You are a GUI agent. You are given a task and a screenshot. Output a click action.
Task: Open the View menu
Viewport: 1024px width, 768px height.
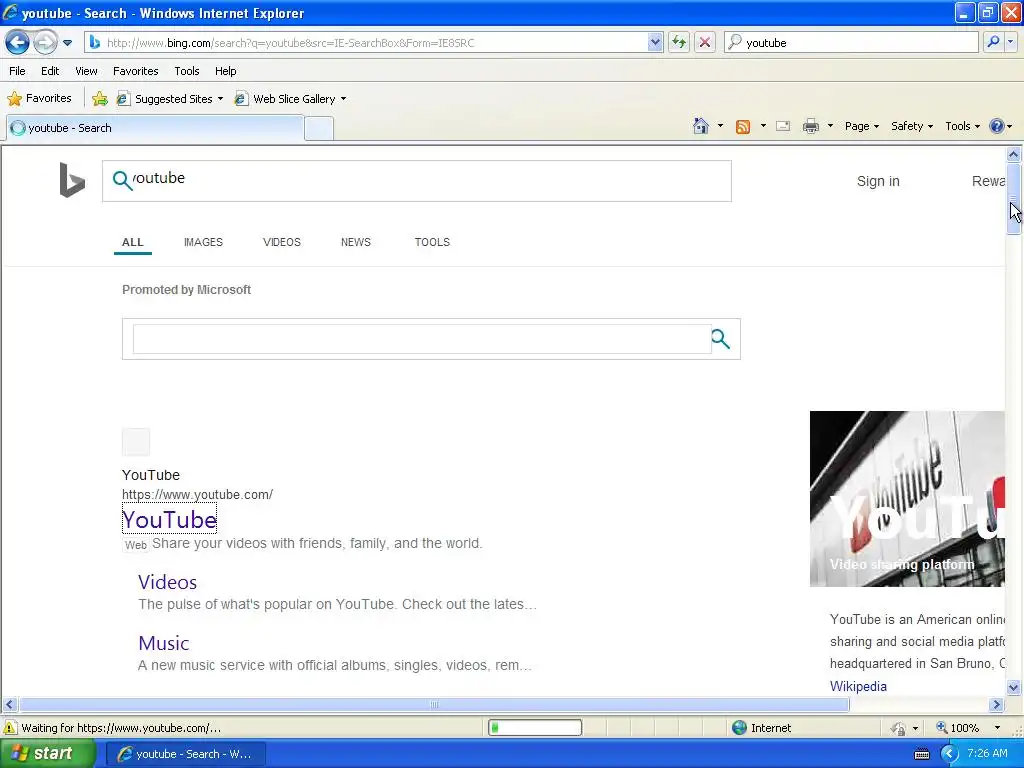click(86, 71)
